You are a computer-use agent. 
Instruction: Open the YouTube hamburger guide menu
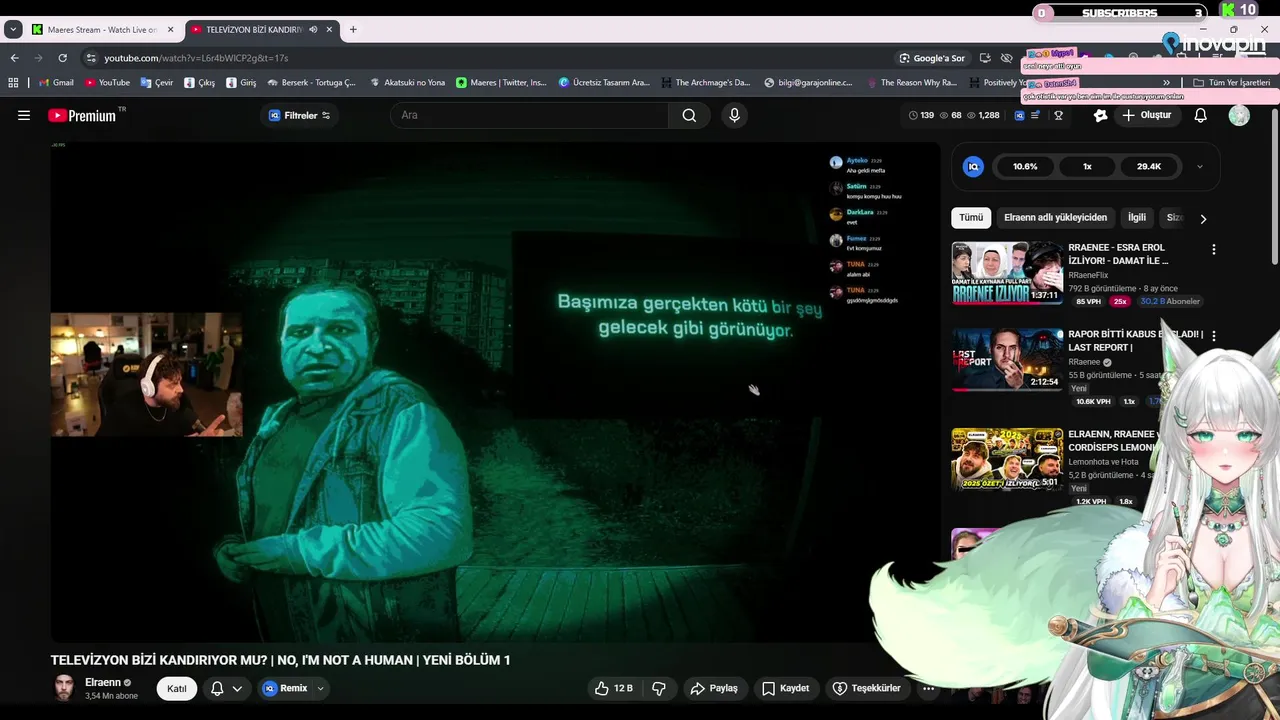pyautogui.click(x=24, y=115)
